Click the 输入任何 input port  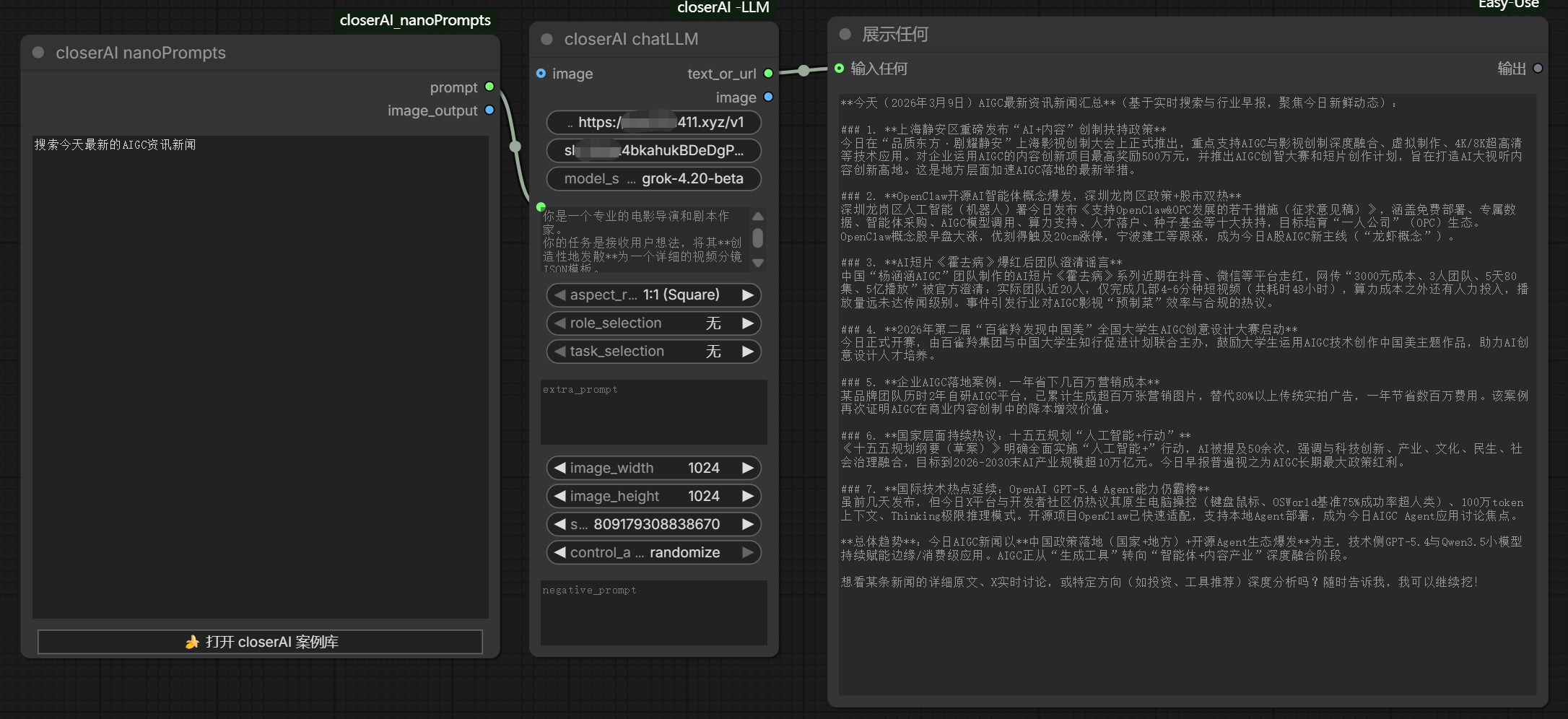[839, 68]
